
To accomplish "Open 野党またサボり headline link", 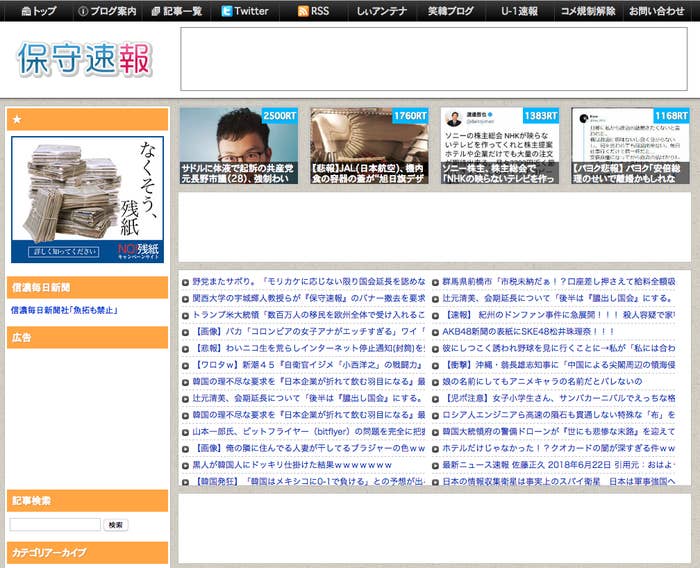I will click(x=308, y=282).
